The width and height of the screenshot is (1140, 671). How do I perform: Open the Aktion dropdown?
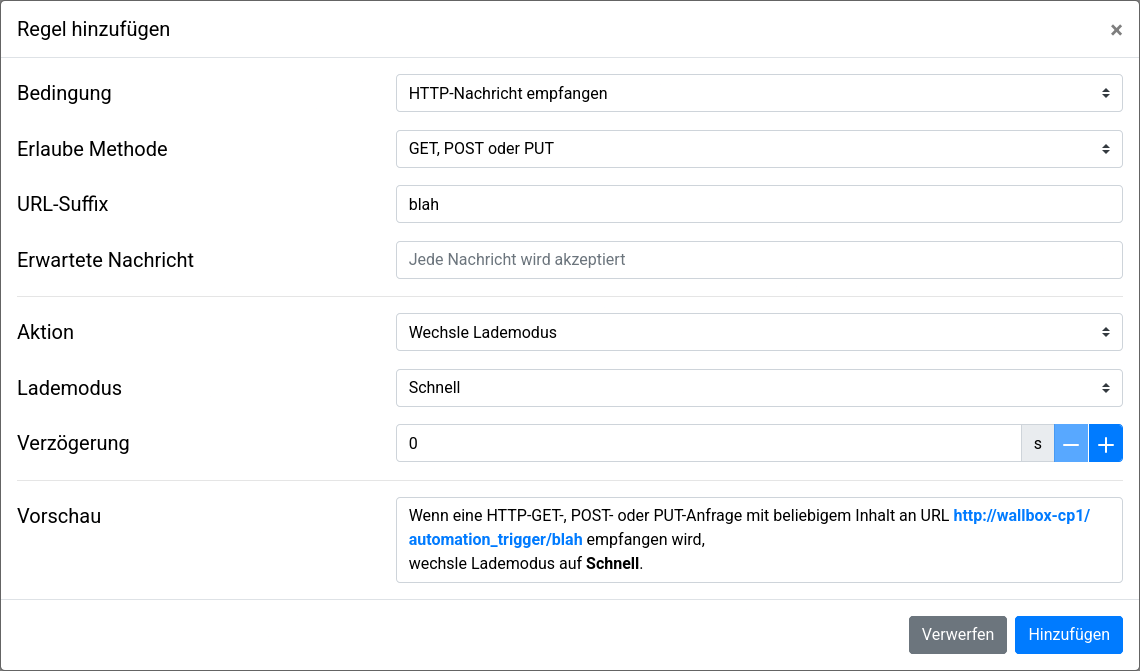coord(759,332)
